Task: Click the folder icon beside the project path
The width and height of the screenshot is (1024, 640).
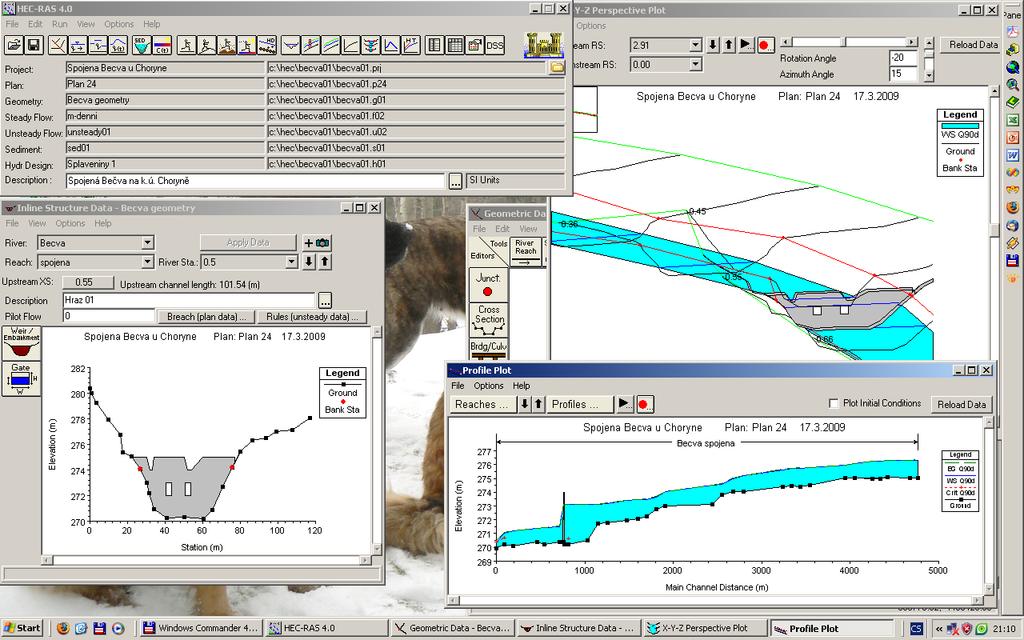Action: pos(556,67)
